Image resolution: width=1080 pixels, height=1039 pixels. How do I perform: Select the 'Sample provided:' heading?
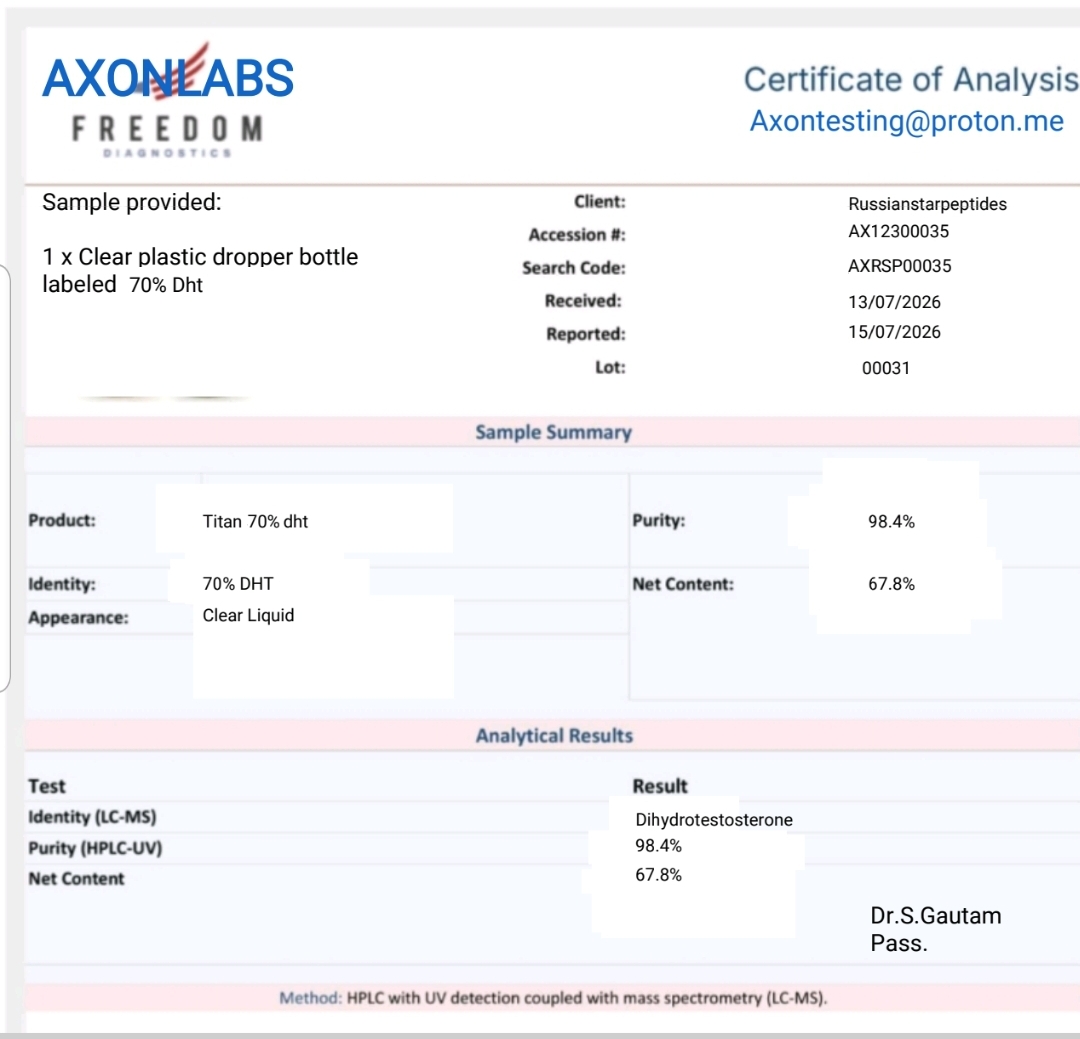pos(132,202)
